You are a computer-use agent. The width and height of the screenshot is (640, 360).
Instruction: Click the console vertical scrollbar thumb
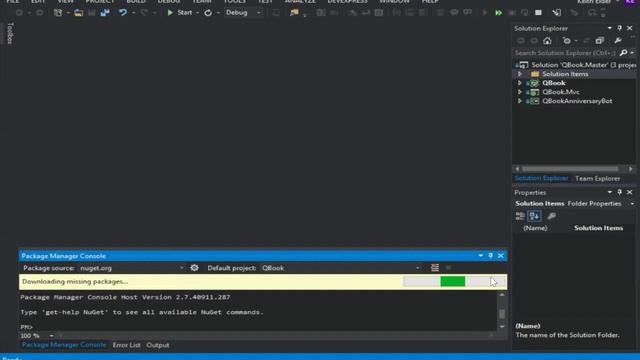click(502, 313)
